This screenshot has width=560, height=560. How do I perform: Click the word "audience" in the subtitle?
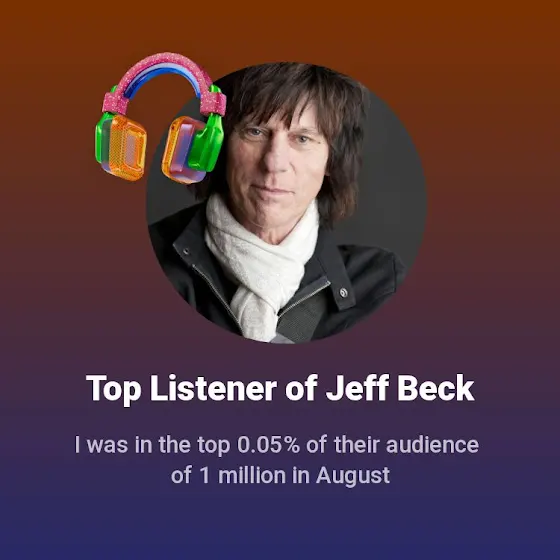click(432, 445)
